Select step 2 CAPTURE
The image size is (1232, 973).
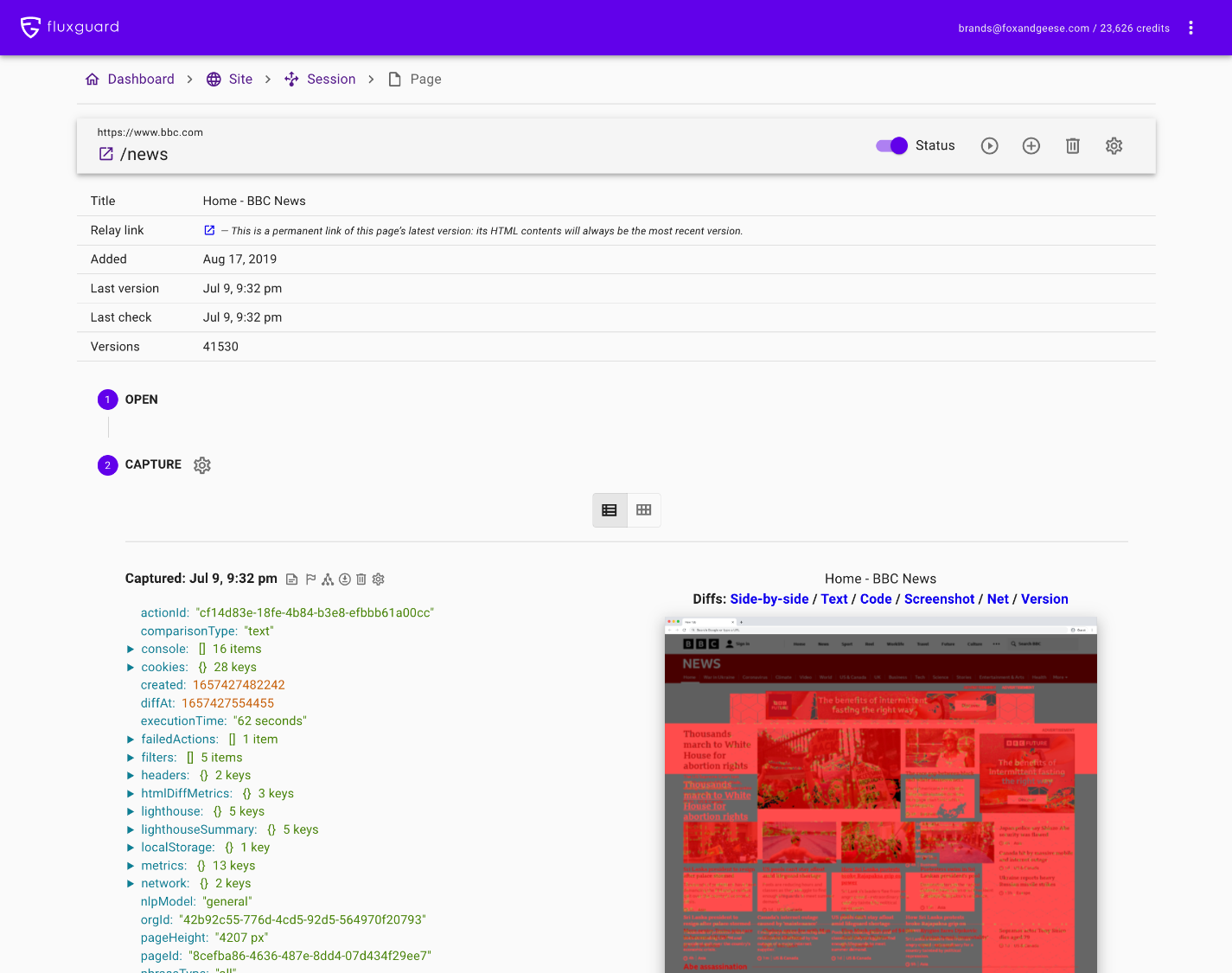click(x=140, y=464)
